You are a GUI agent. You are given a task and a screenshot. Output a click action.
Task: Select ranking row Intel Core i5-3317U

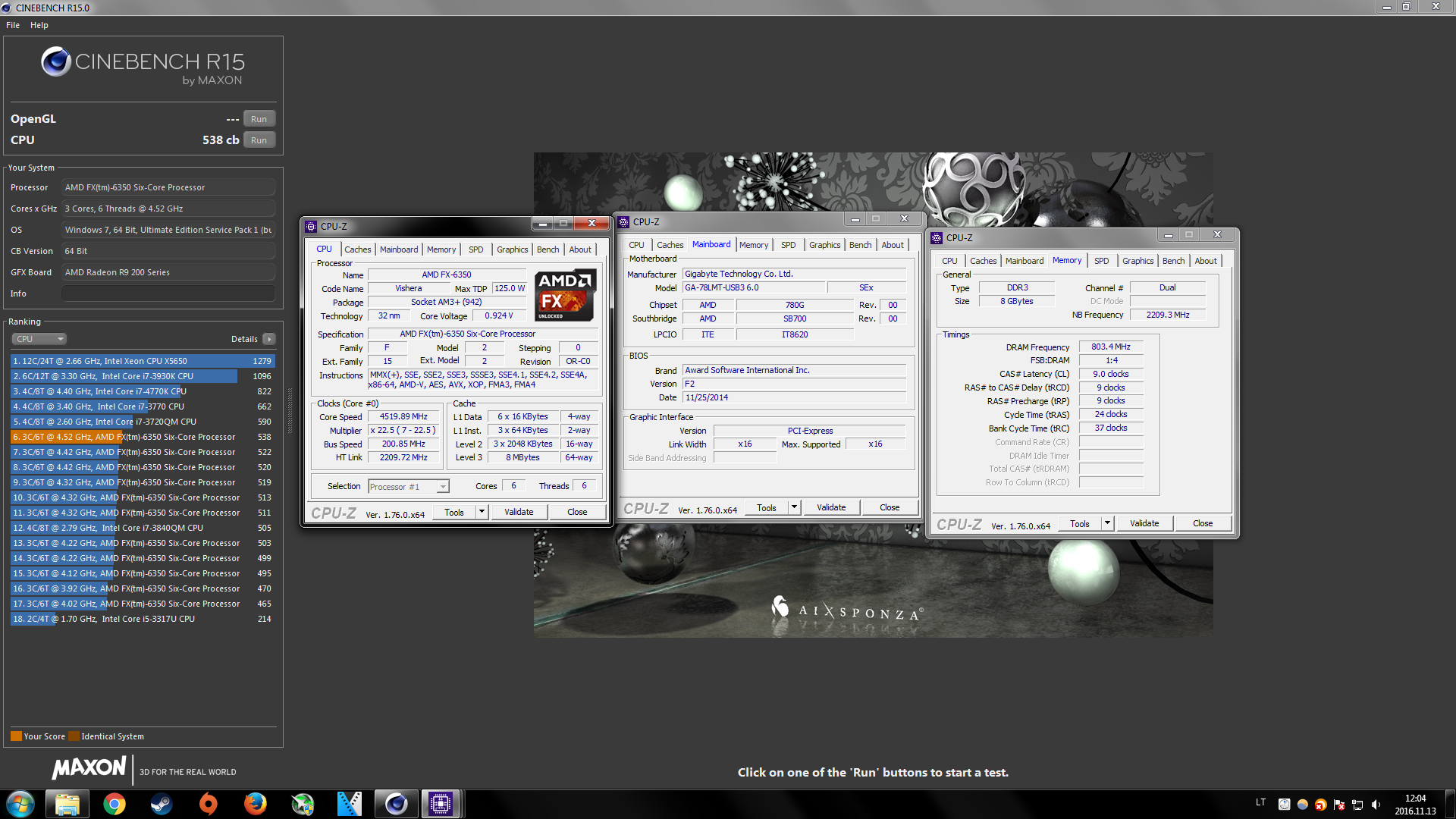(x=143, y=619)
